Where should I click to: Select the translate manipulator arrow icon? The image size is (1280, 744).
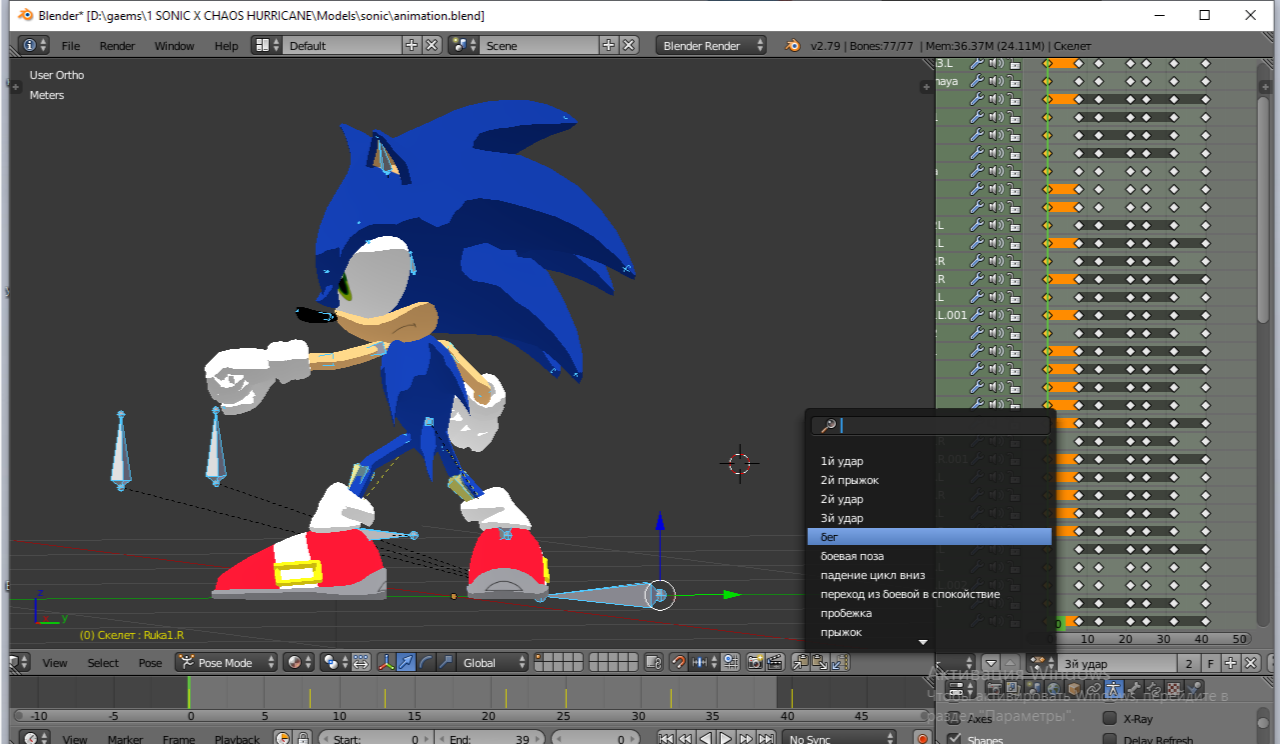(x=407, y=662)
